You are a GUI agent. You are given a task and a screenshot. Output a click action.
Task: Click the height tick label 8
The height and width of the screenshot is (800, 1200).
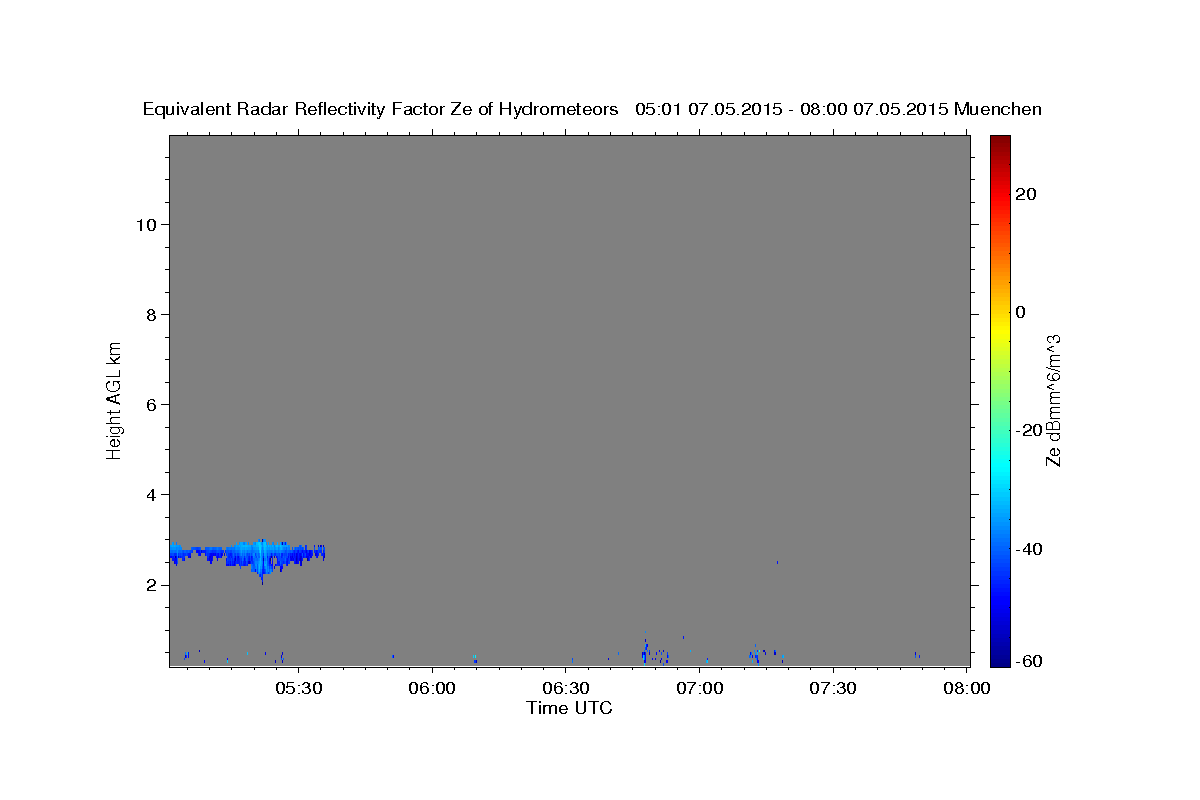150,314
